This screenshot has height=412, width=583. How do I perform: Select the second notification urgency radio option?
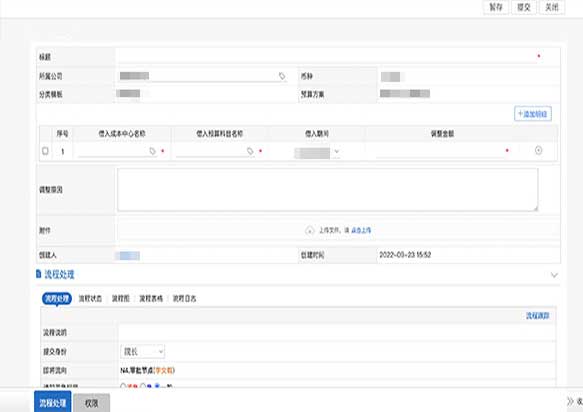[143, 386]
